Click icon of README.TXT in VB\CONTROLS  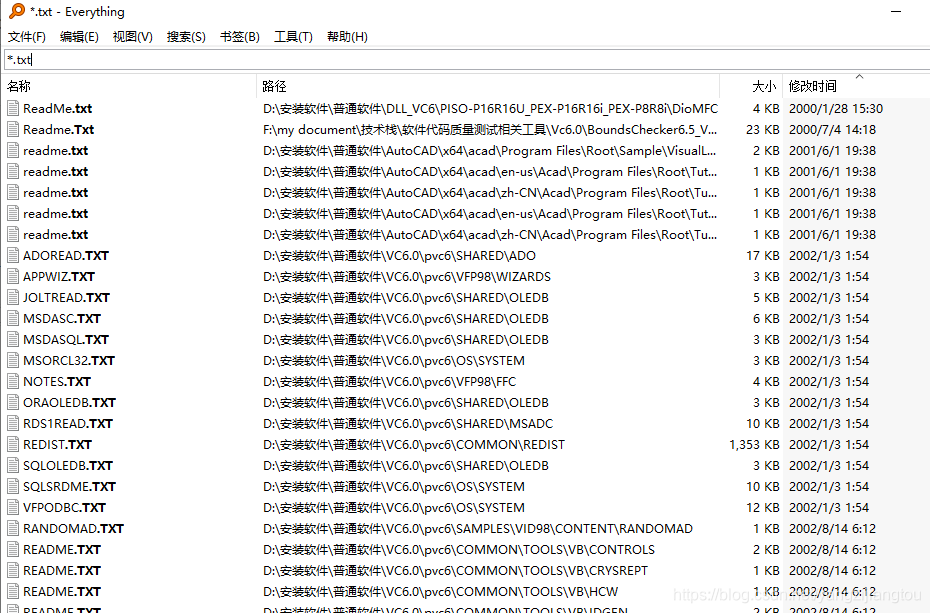(x=13, y=550)
